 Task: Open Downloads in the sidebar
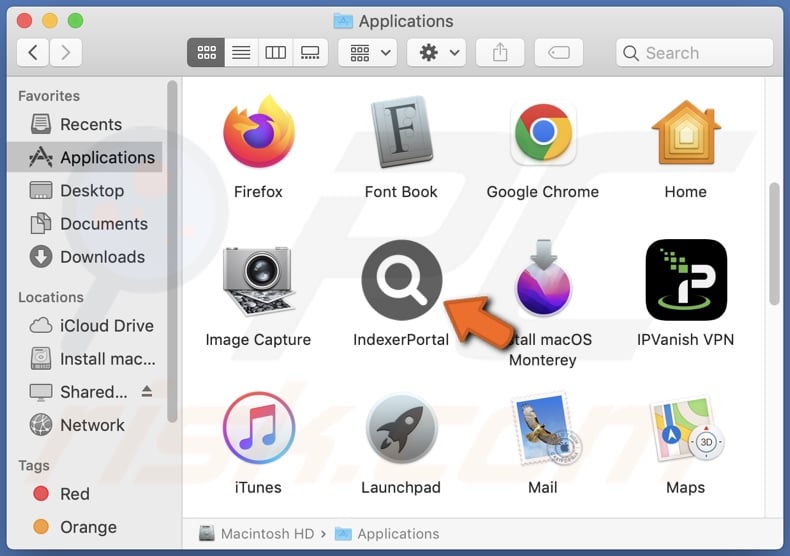(x=85, y=257)
